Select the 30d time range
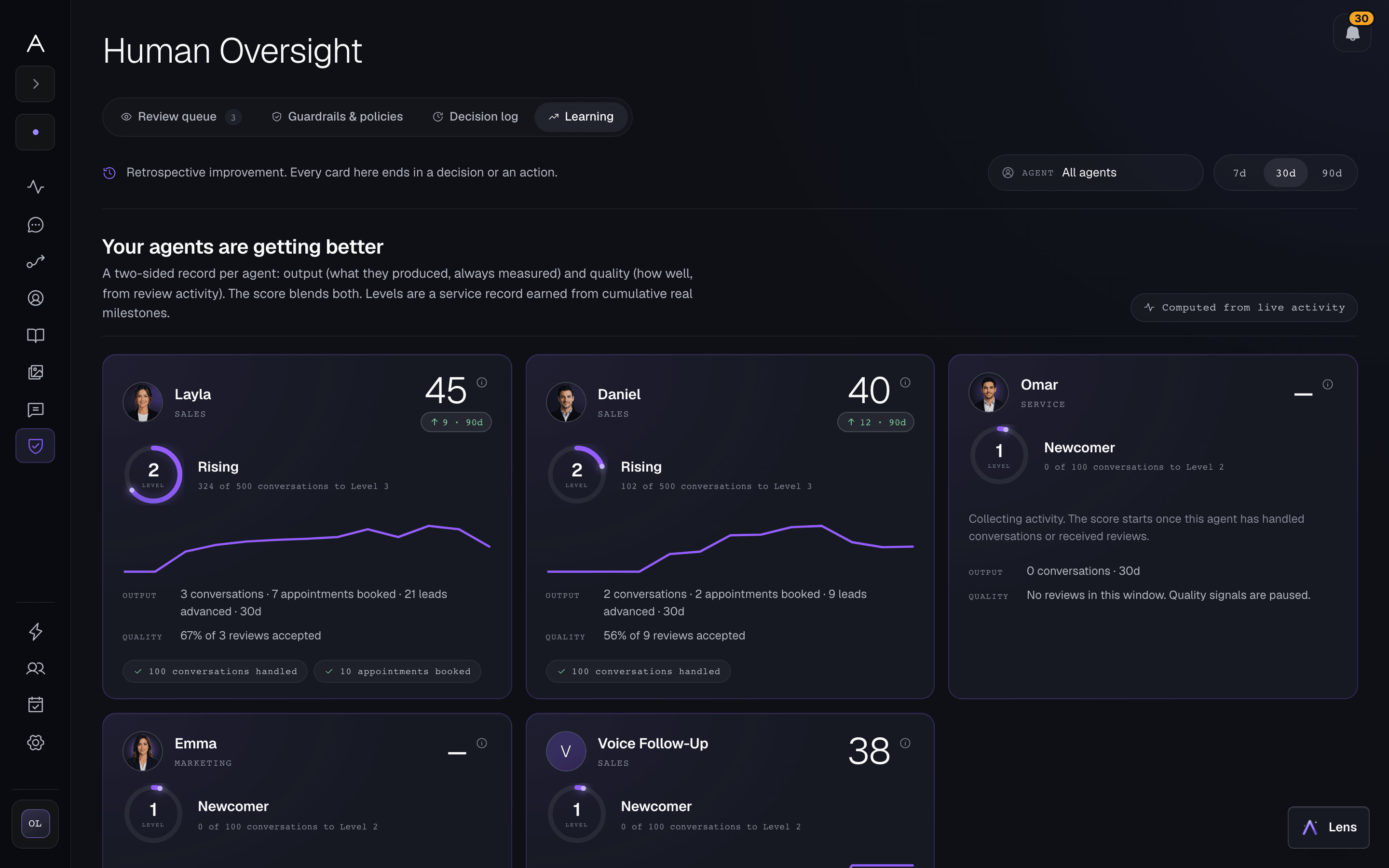This screenshot has height=868, width=1389. coord(1286,173)
